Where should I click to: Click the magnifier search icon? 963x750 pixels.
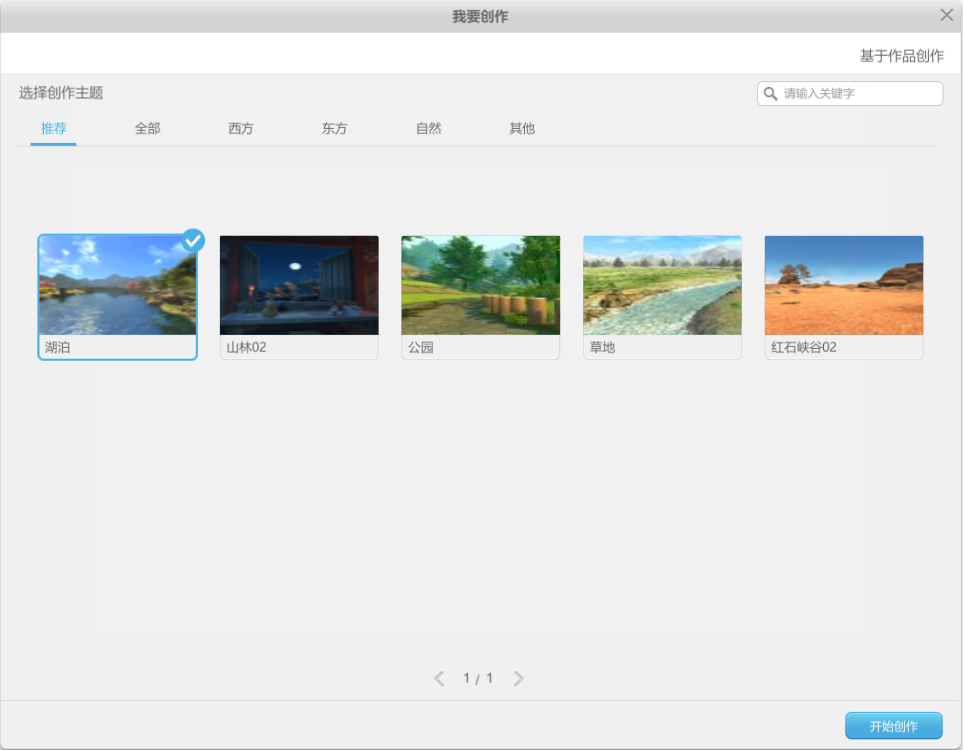pyautogui.click(x=770, y=93)
